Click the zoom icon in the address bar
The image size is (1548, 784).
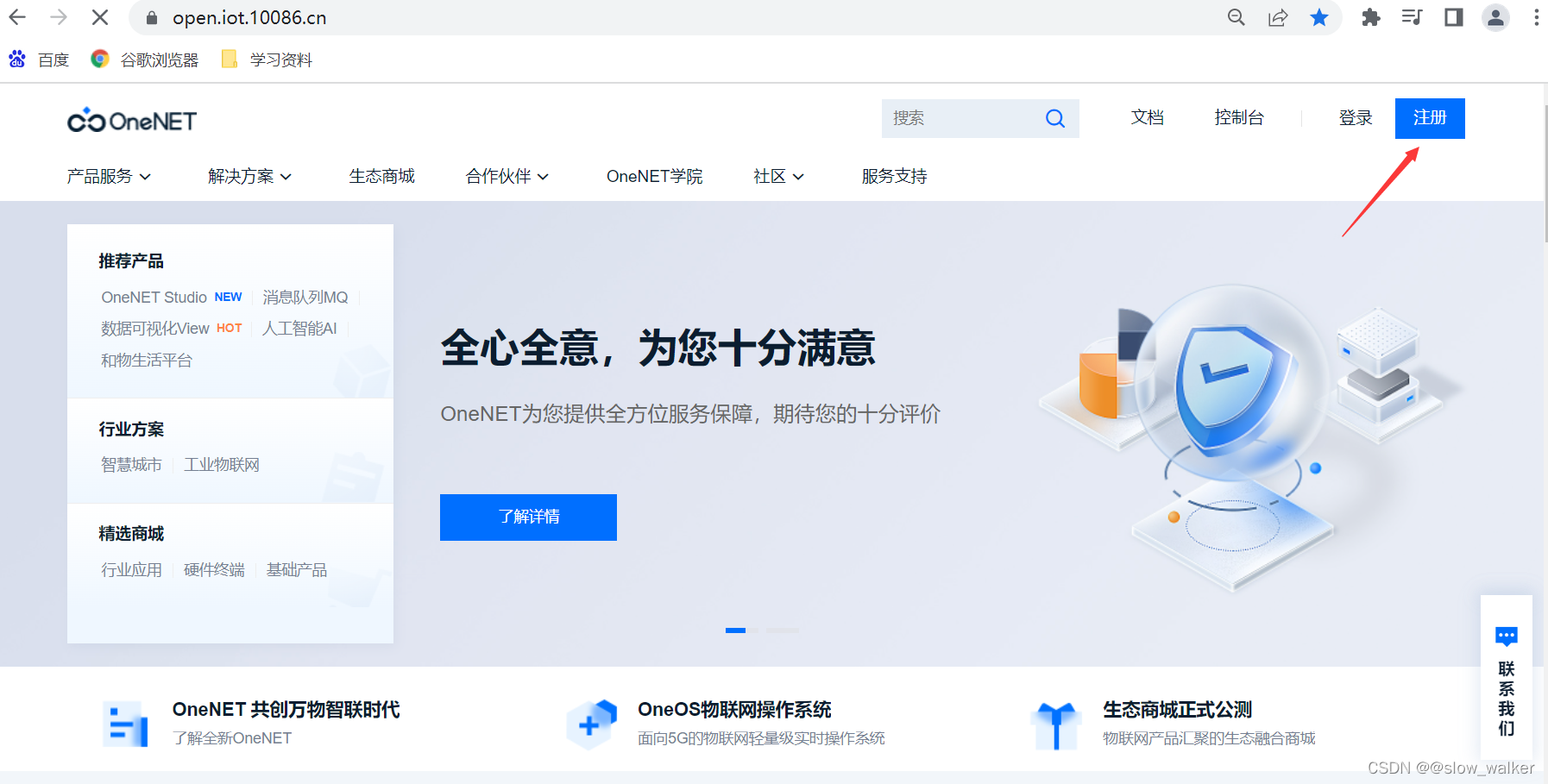pos(1236,17)
